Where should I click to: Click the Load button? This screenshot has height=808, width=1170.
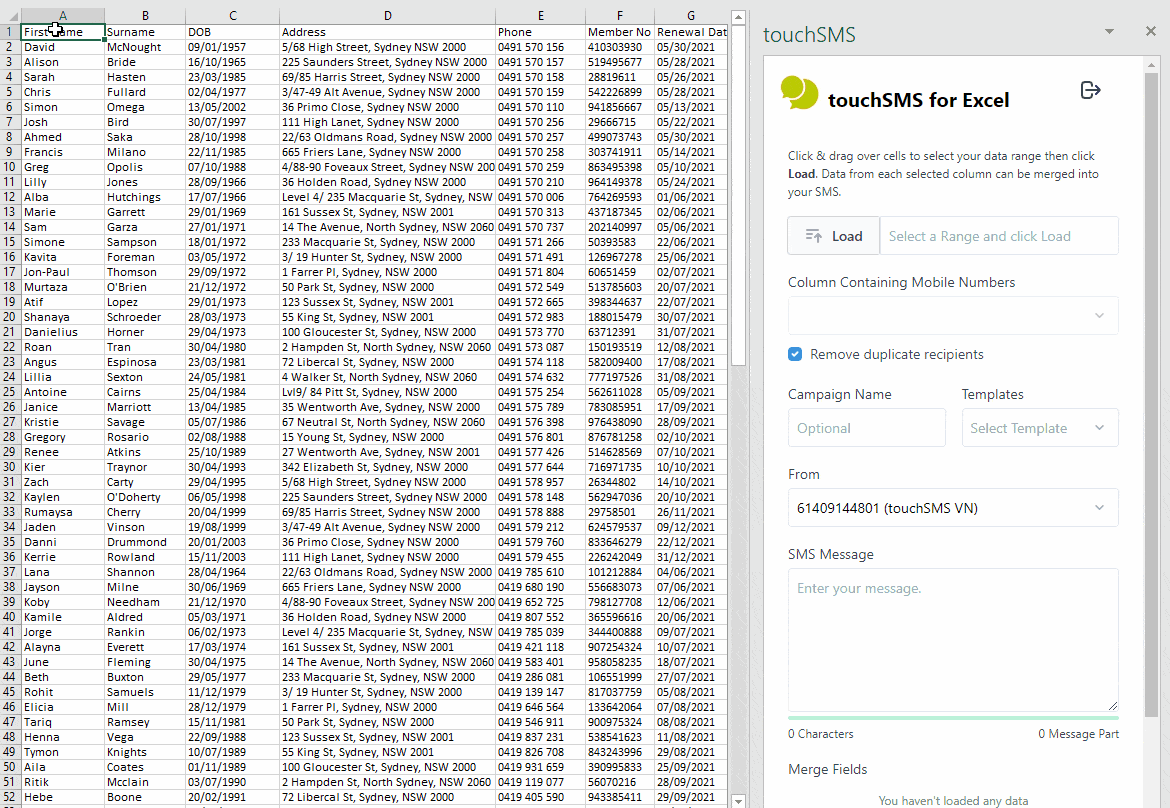pyautogui.click(x=833, y=236)
